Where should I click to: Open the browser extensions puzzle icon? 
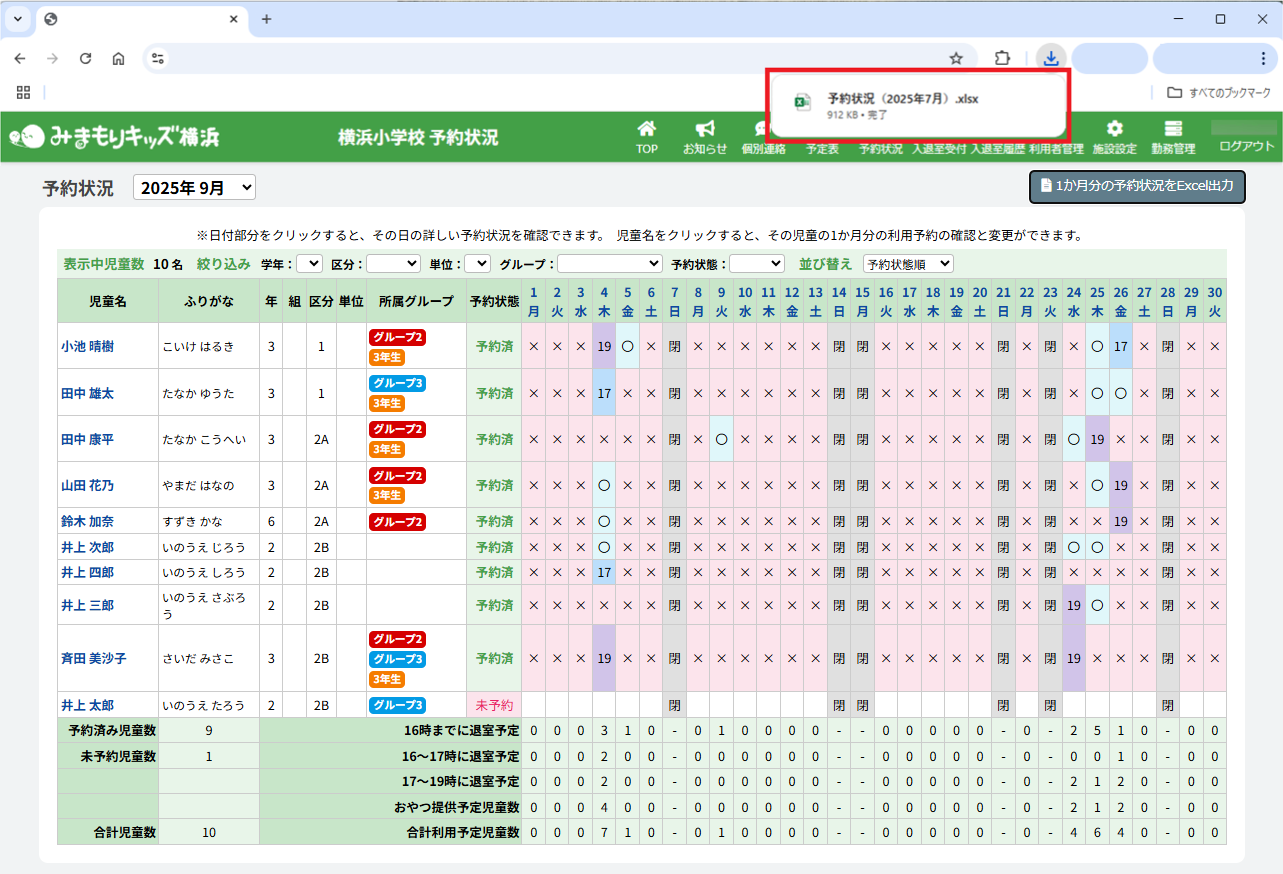coord(1002,58)
